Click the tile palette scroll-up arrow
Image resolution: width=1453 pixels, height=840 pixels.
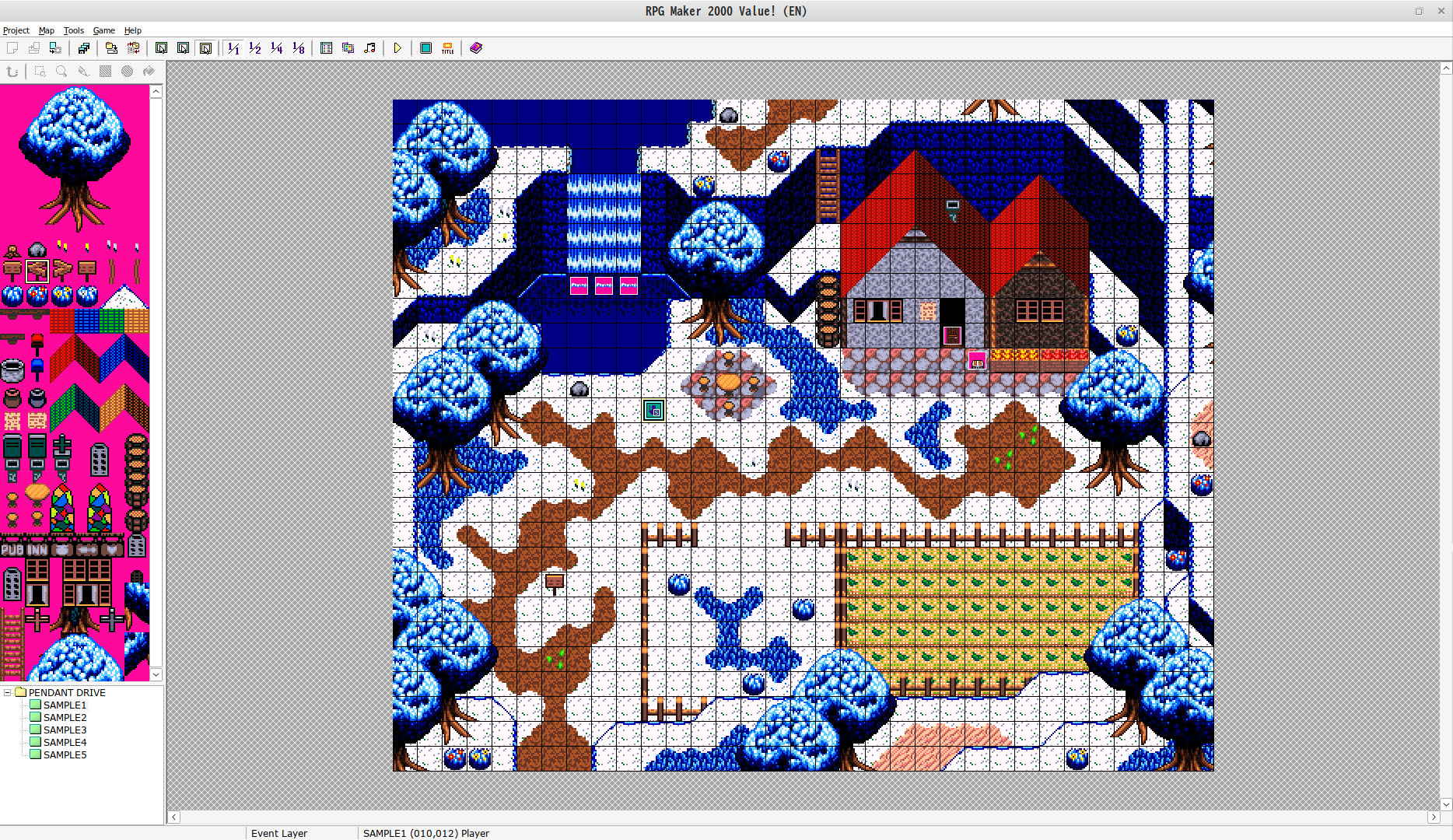pyautogui.click(x=156, y=92)
